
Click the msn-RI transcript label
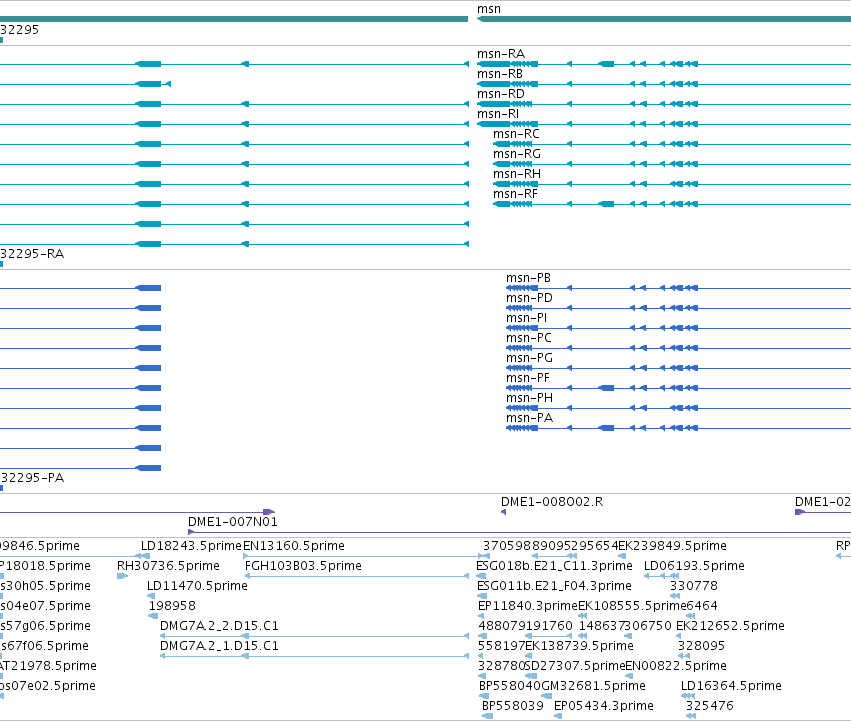[x=498, y=114]
